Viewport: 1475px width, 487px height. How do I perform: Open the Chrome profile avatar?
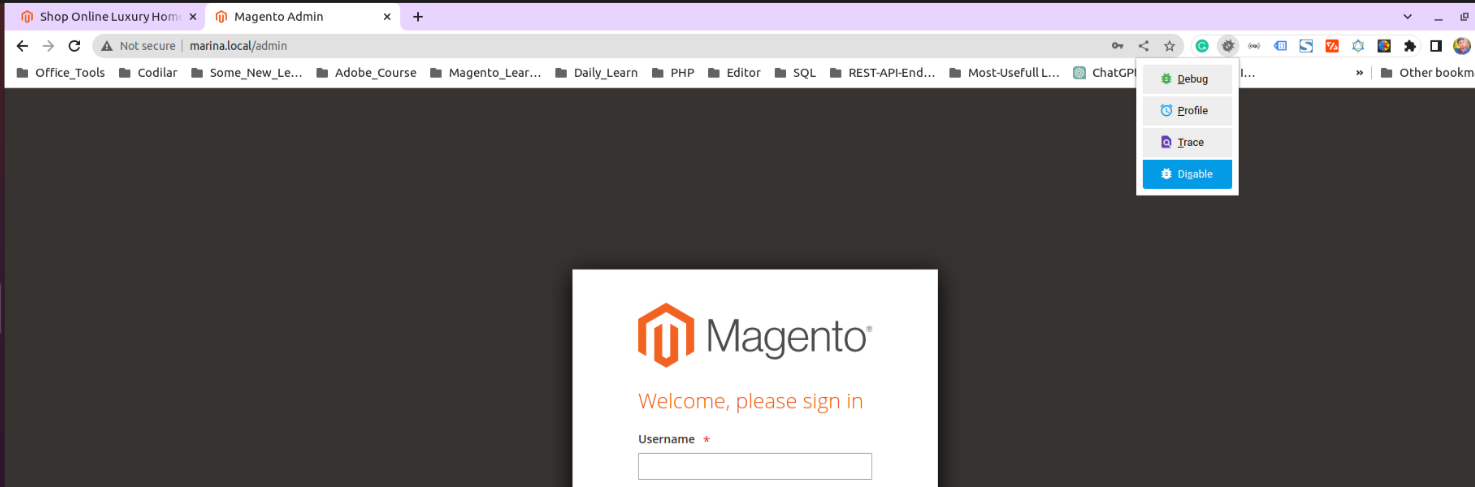click(x=1462, y=46)
